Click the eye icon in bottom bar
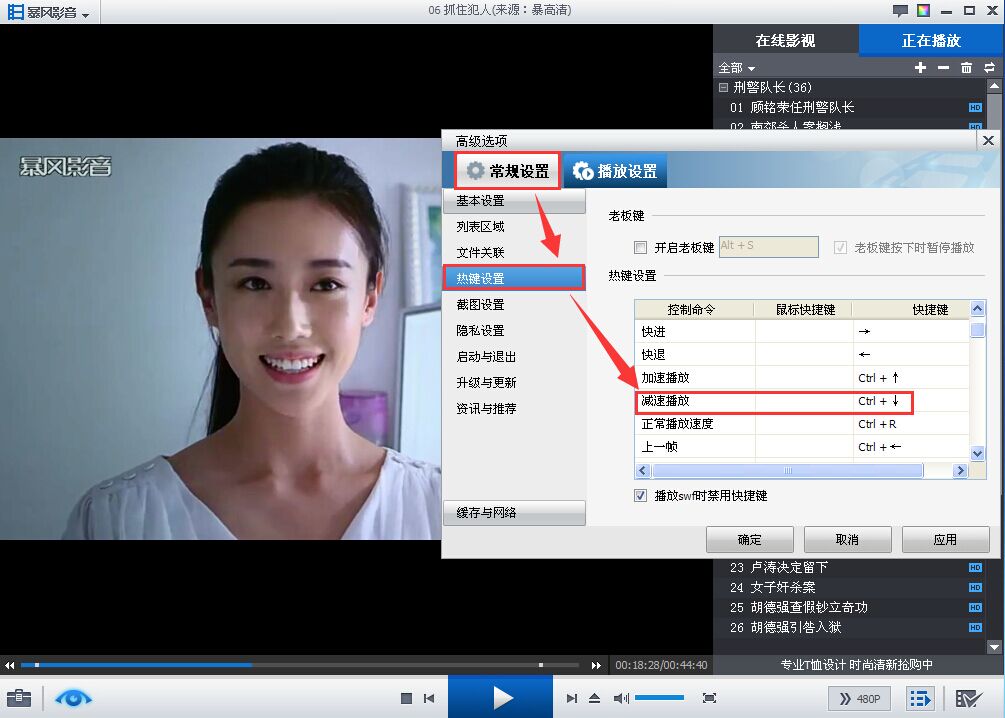Screen dimensions: 1005x718 (72, 697)
